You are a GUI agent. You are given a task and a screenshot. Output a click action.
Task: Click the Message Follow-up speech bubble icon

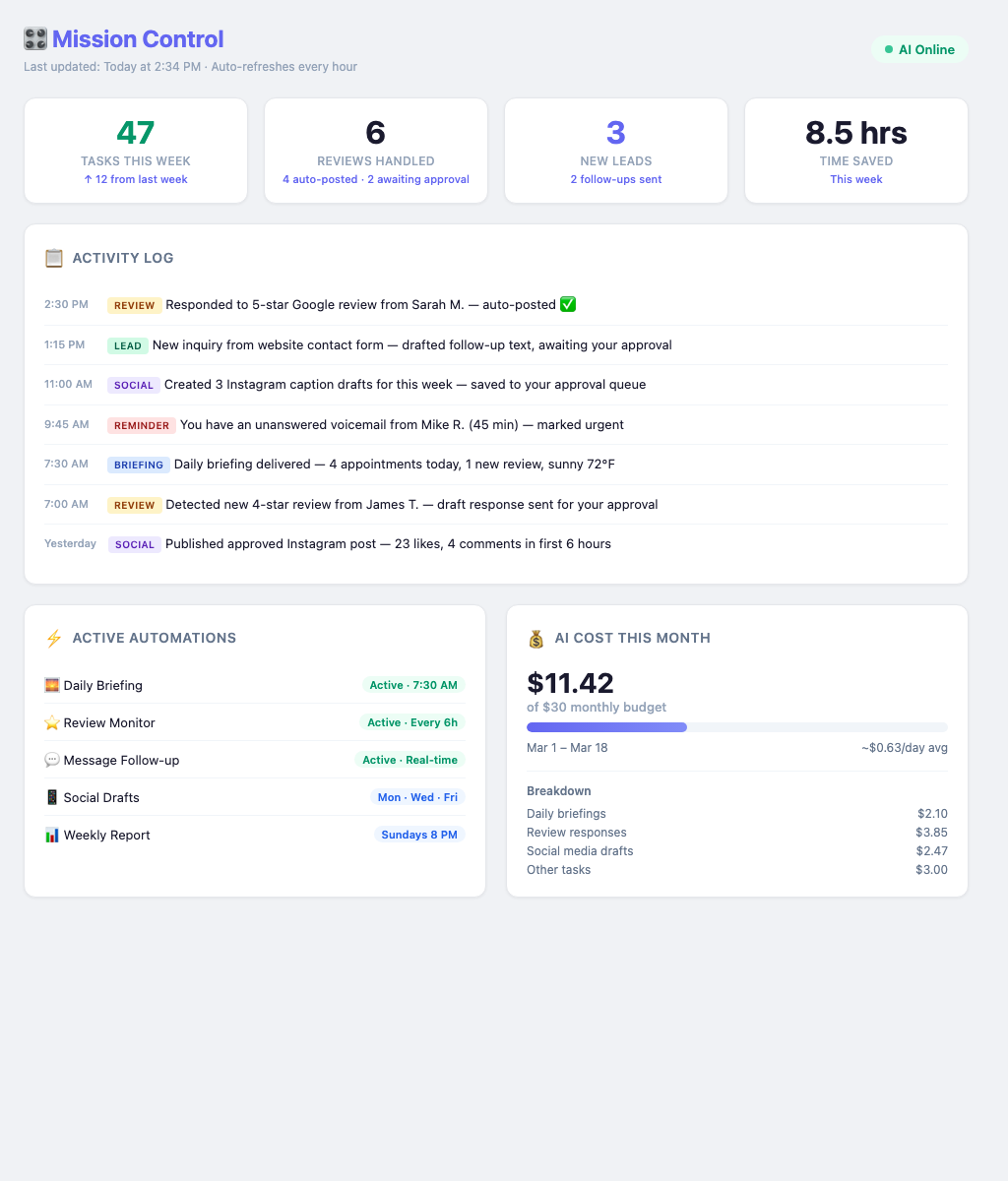click(52, 760)
